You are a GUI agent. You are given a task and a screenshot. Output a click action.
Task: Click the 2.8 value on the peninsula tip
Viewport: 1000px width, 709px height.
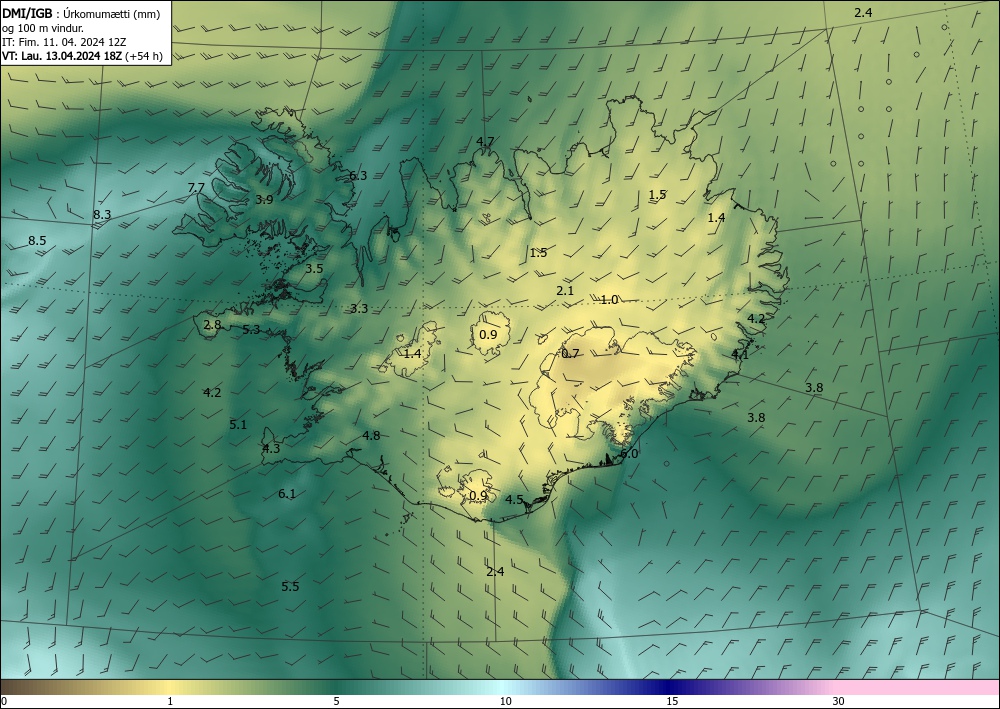pyautogui.click(x=212, y=325)
